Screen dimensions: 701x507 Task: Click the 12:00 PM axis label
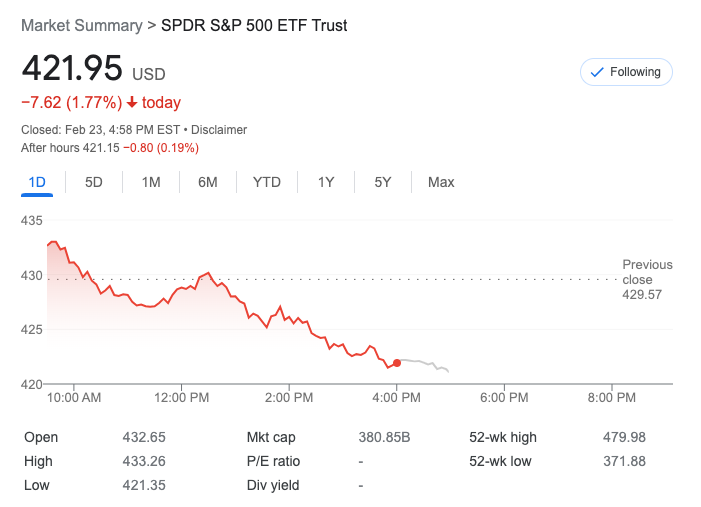pos(183,397)
